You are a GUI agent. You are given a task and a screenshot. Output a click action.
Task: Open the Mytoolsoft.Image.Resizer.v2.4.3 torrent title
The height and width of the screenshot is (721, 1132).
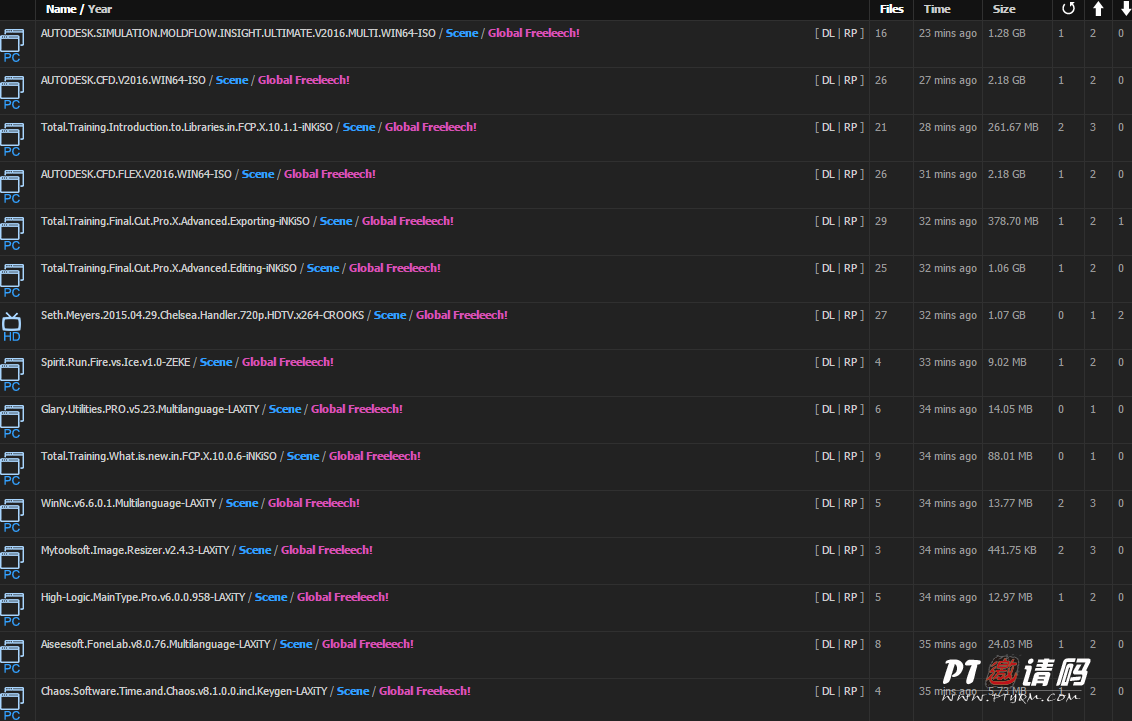(135, 550)
